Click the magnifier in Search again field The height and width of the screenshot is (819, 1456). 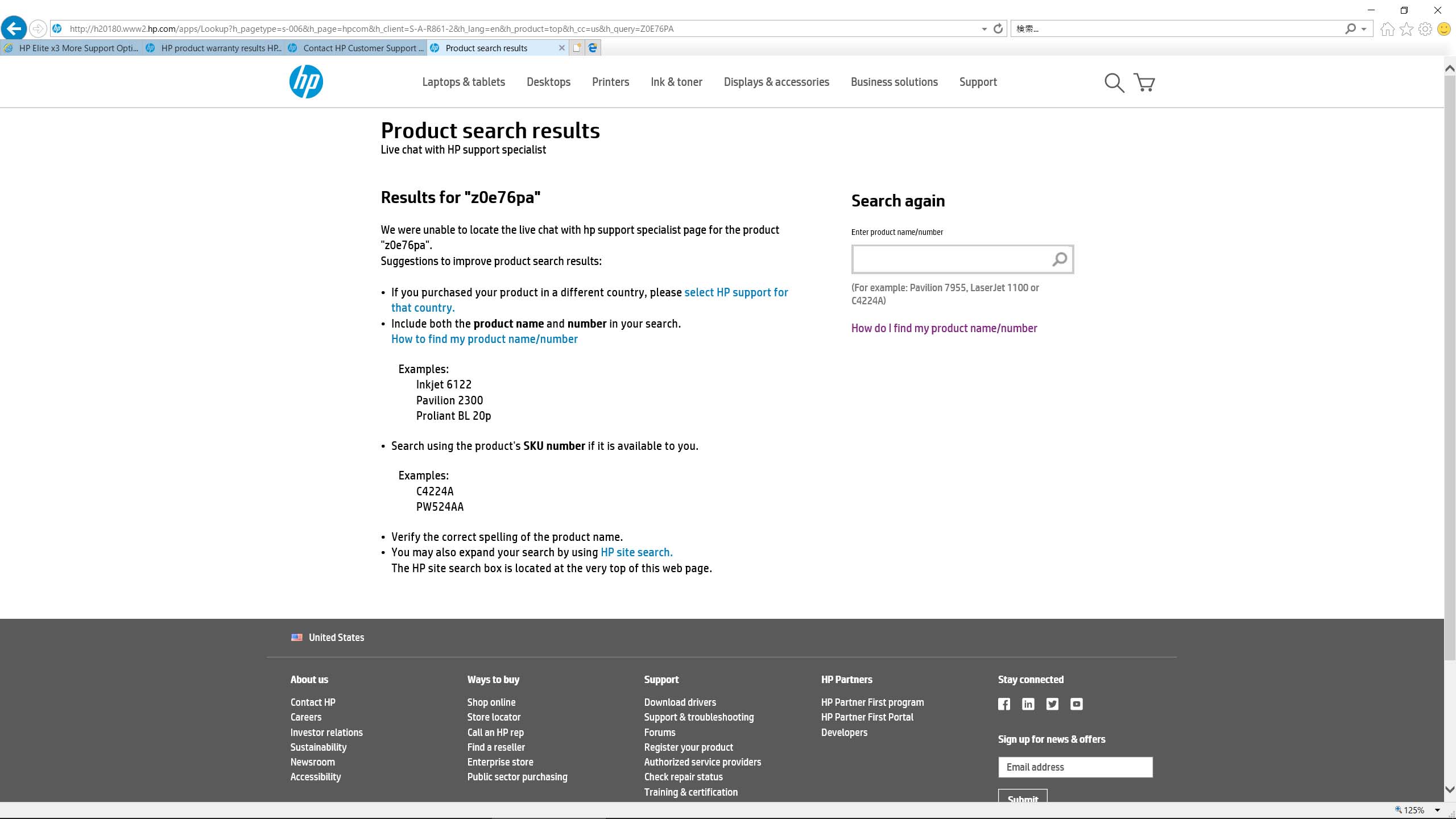(x=1060, y=259)
